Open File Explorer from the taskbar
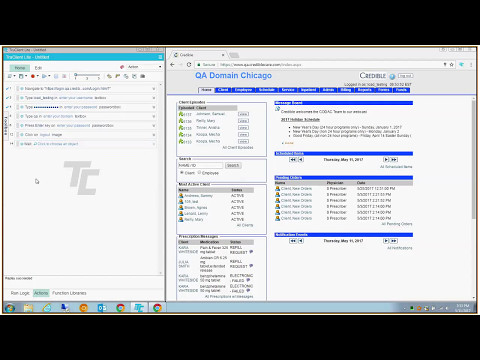This screenshot has height=360, width=480. pyautogui.click(x=29, y=308)
